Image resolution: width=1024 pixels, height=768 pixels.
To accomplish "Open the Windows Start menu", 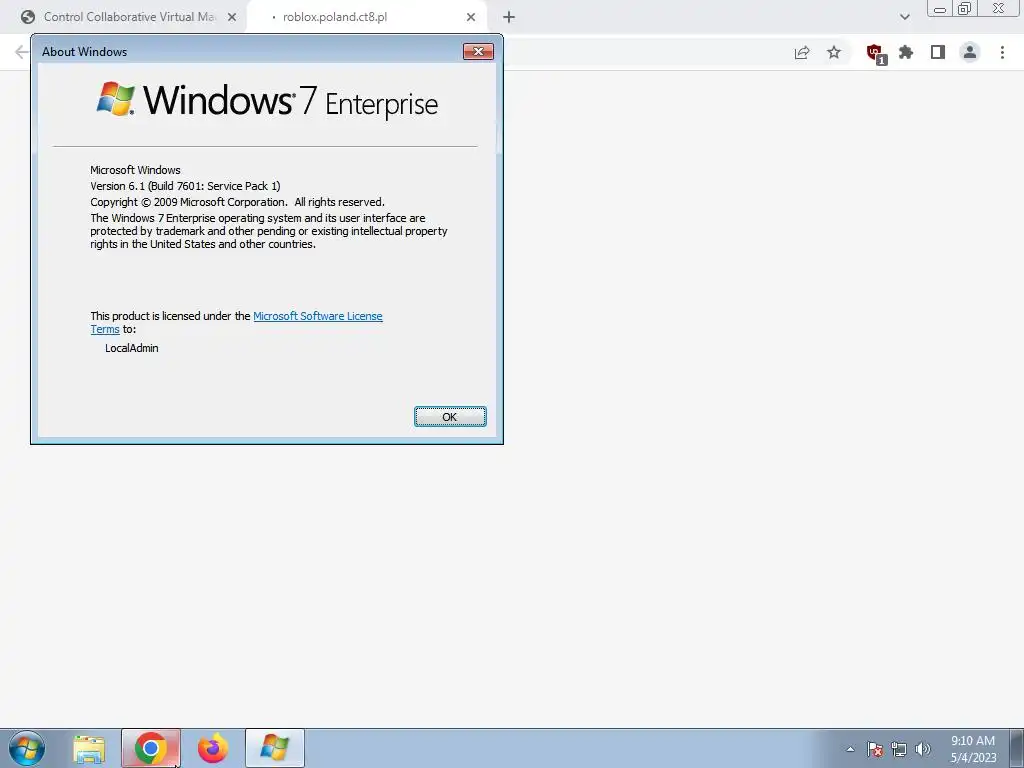I will click(x=27, y=748).
